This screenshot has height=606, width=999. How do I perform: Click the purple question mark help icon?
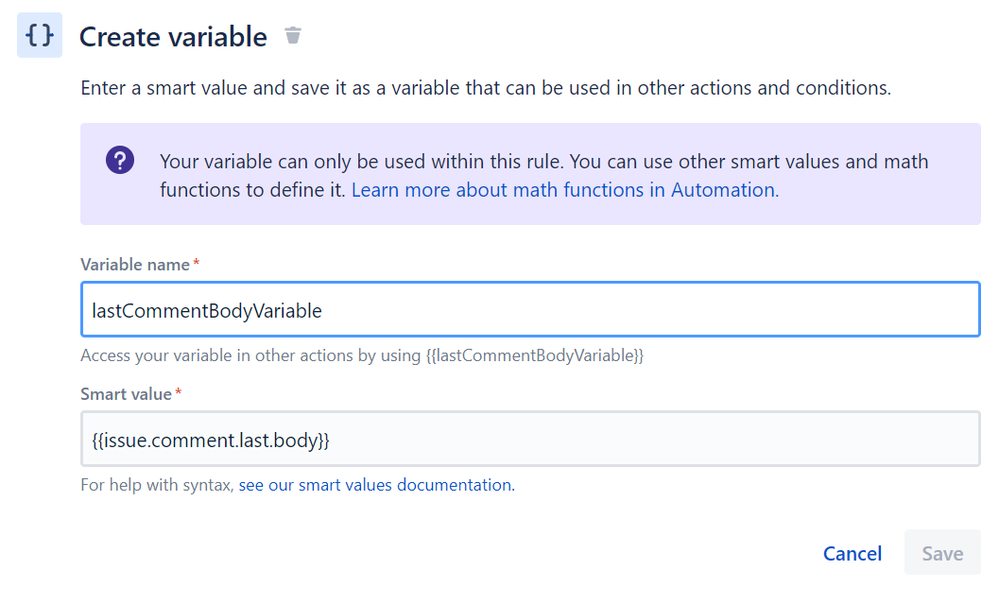click(x=119, y=159)
